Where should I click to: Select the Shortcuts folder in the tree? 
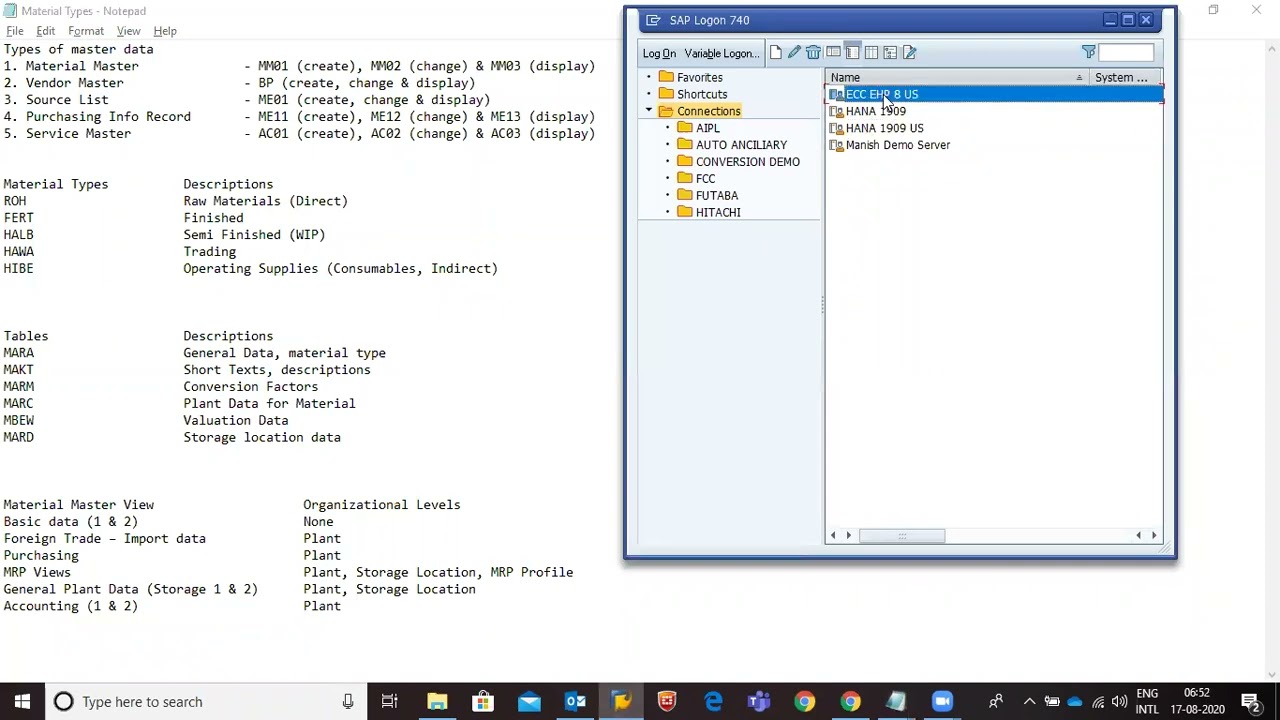tap(702, 94)
